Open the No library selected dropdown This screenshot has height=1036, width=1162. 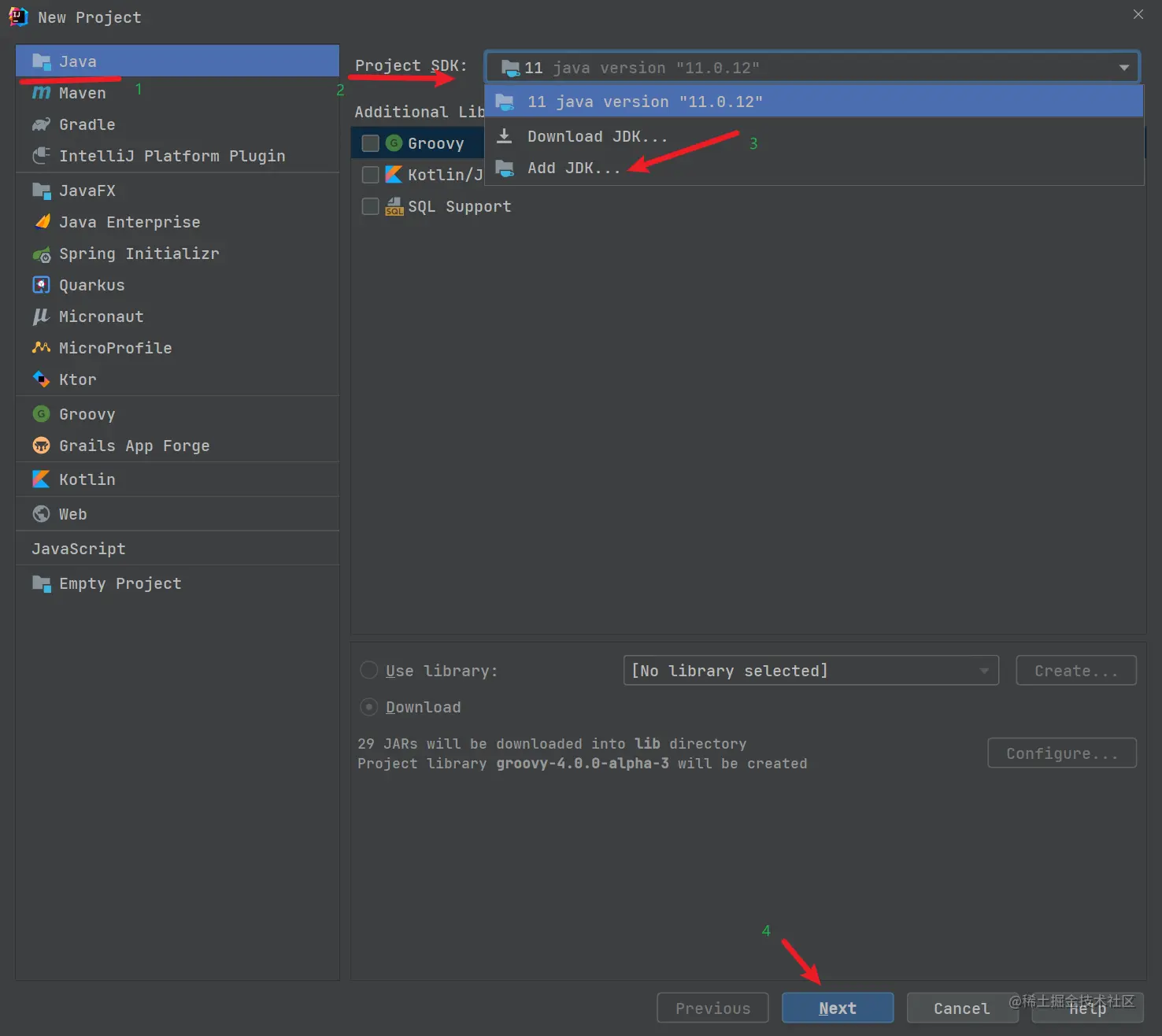(811, 671)
